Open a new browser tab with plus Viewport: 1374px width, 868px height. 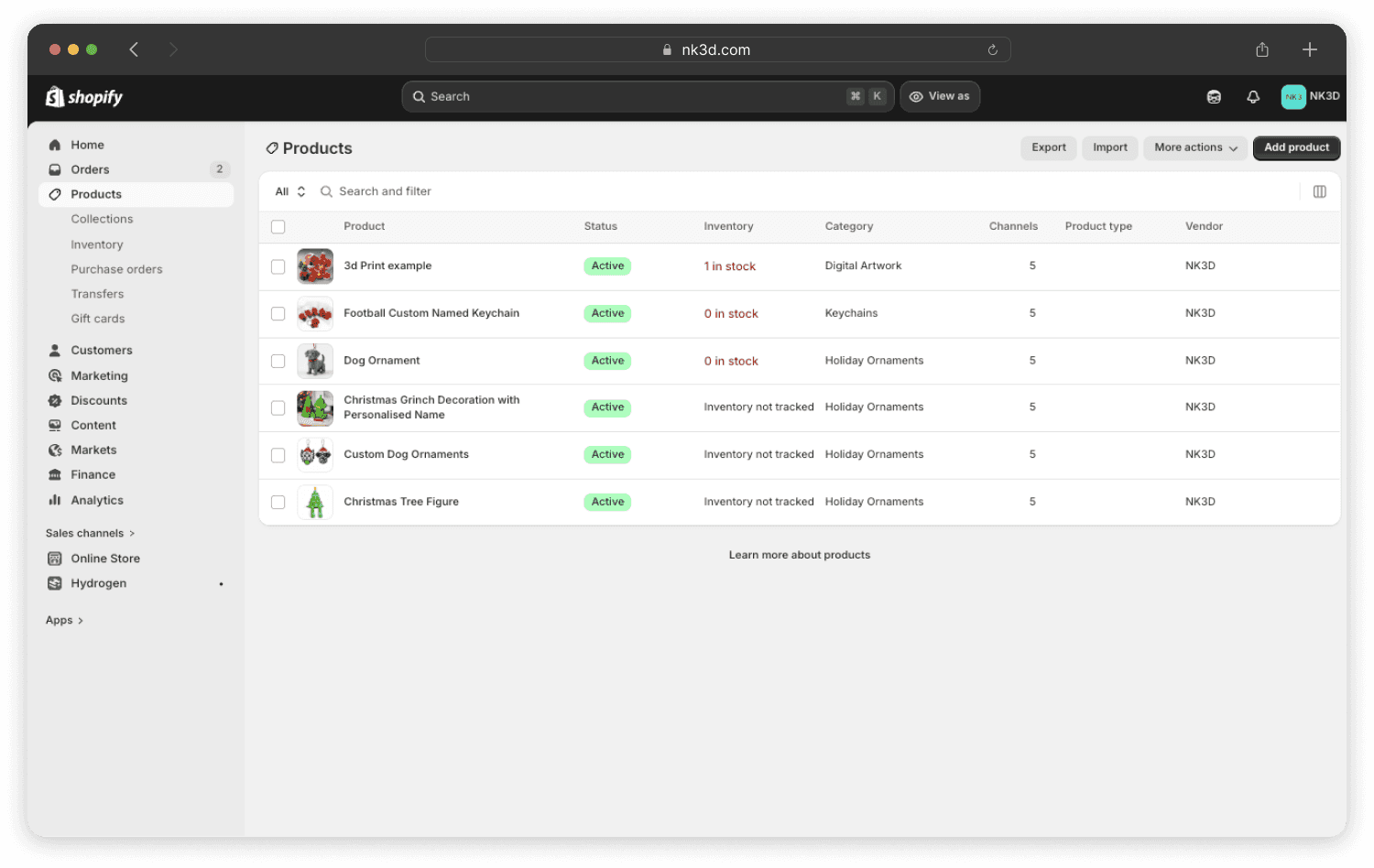pyautogui.click(x=1310, y=49)
